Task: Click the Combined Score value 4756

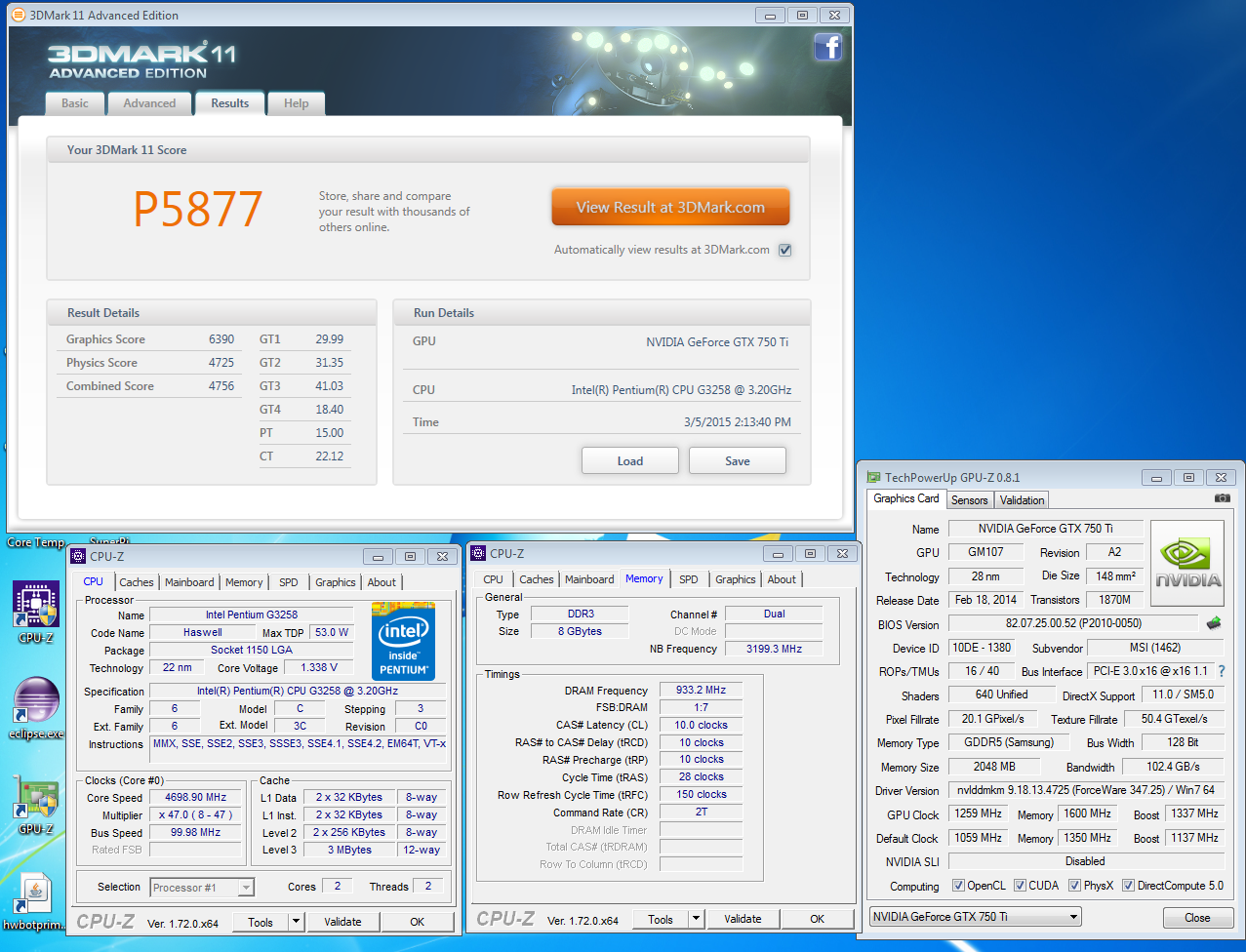Action: [221, 386]
